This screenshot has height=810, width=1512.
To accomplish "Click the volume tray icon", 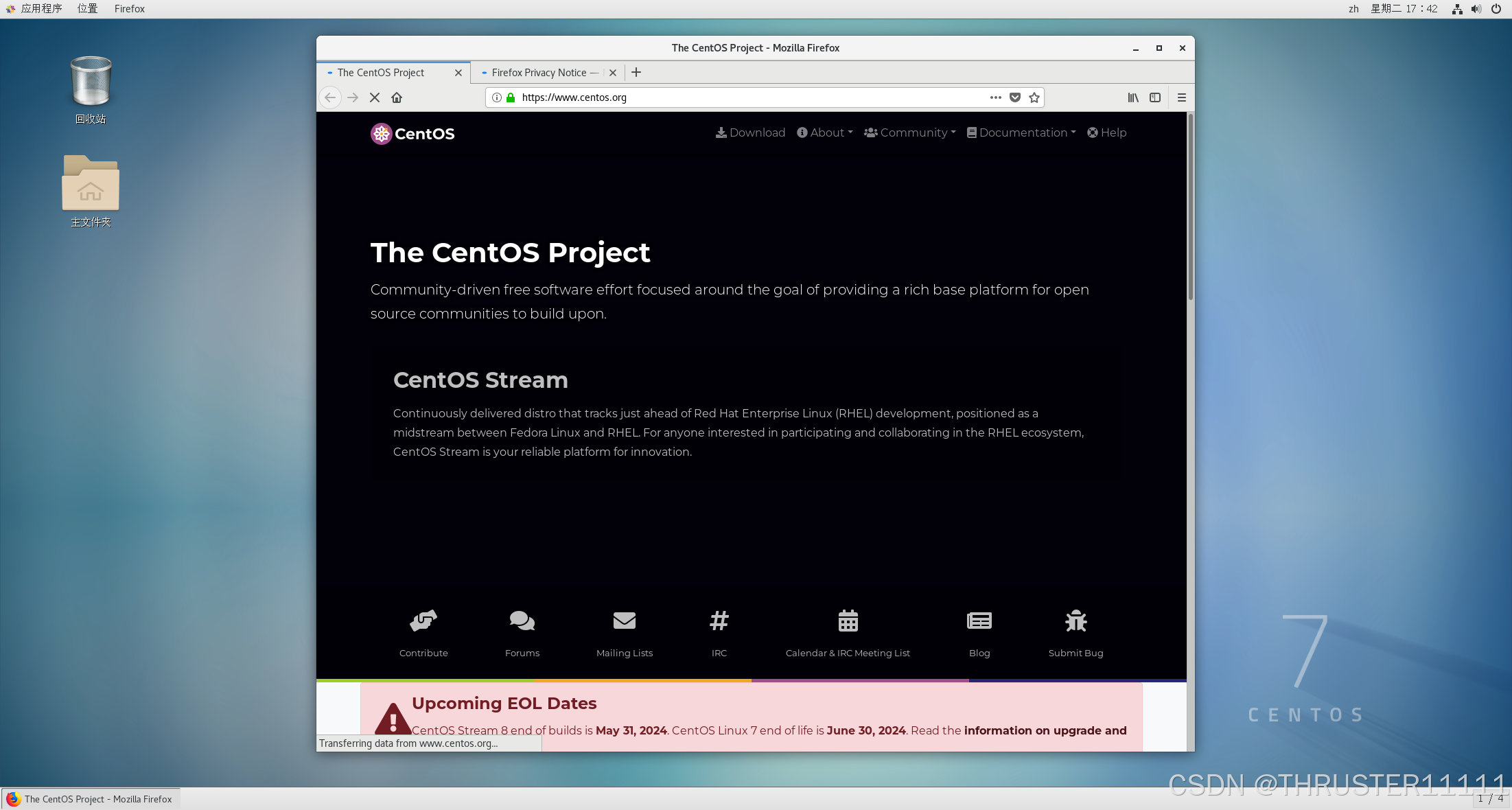I will [x=1476, y=9].
